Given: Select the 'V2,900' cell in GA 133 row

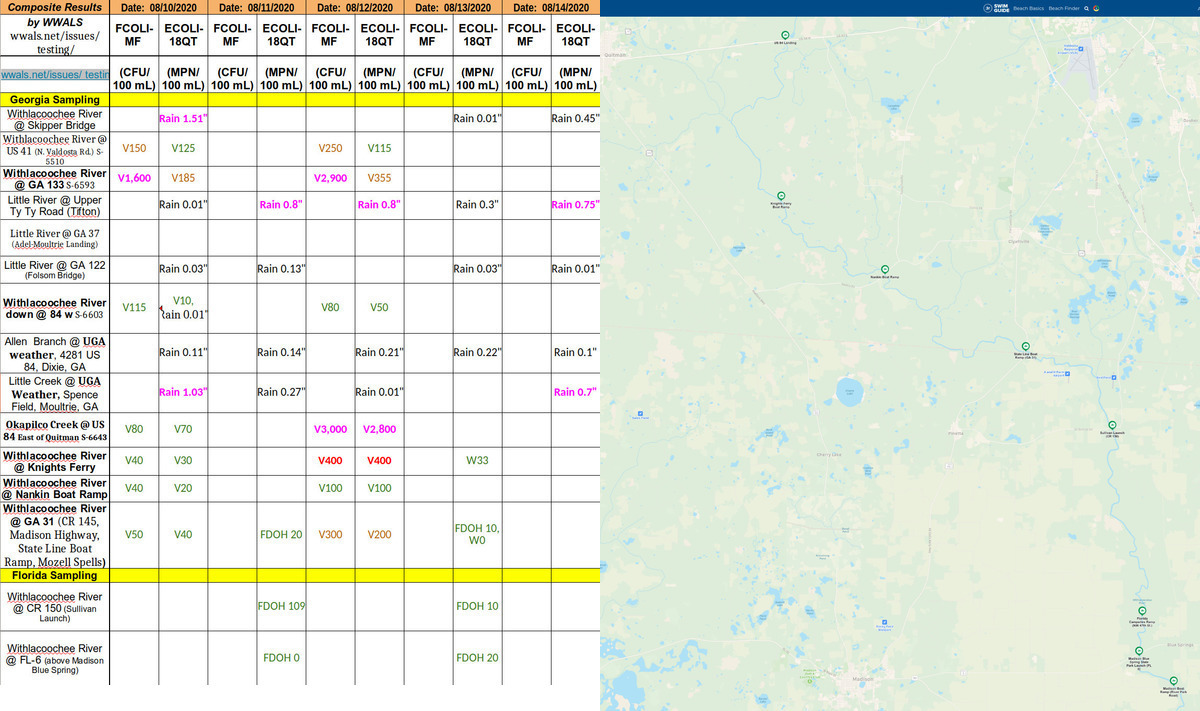Looking at the screenshot, I should tap(330, 179).
